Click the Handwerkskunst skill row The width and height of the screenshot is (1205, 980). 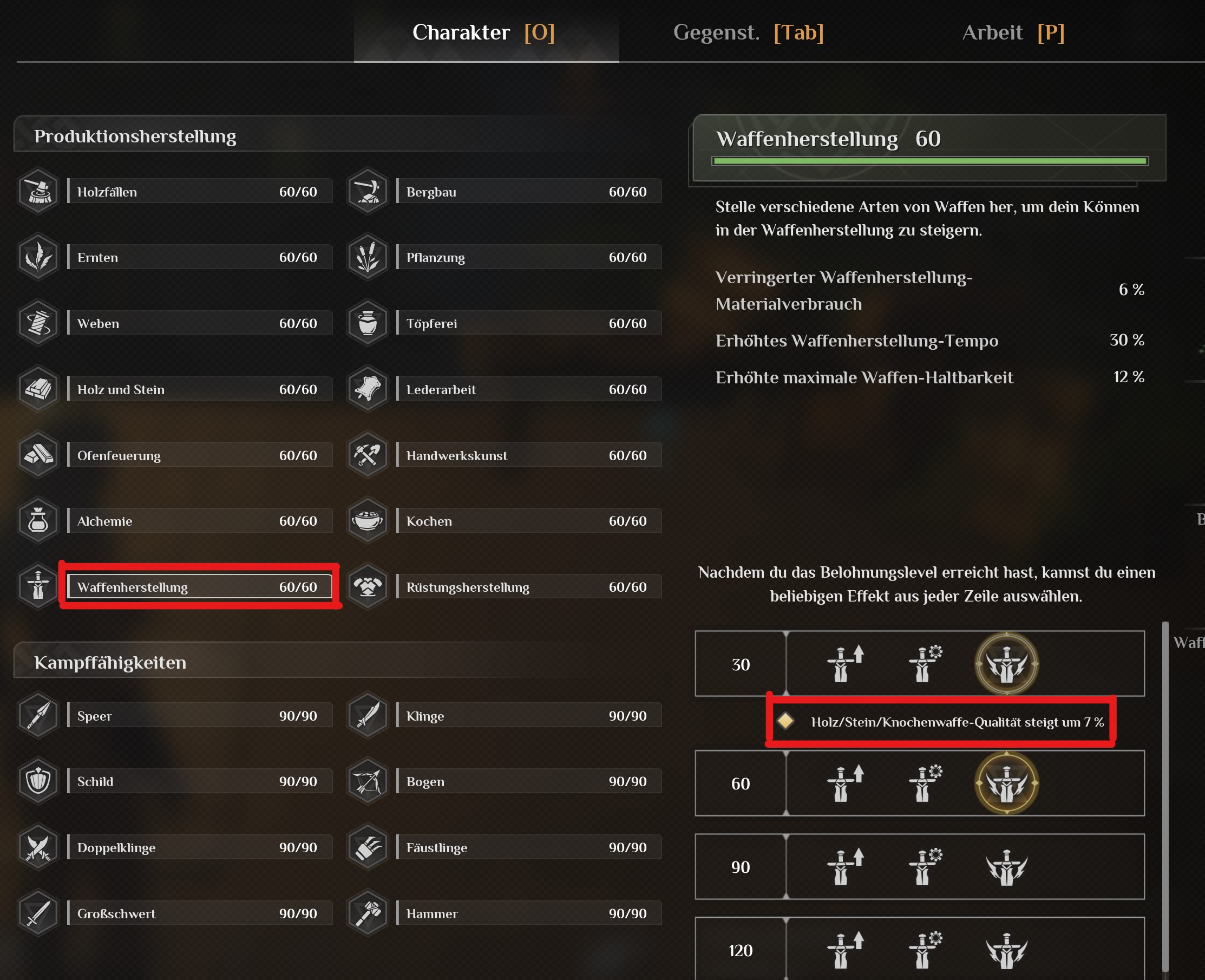click(x=529, y=455)
